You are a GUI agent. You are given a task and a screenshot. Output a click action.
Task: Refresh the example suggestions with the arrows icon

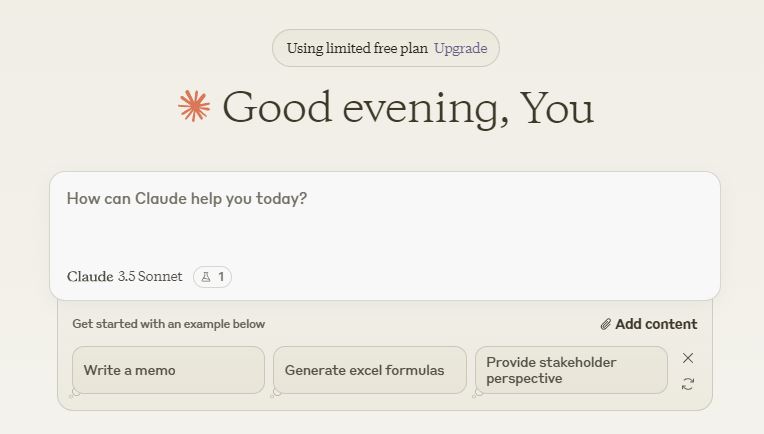[x=688, y=384]
